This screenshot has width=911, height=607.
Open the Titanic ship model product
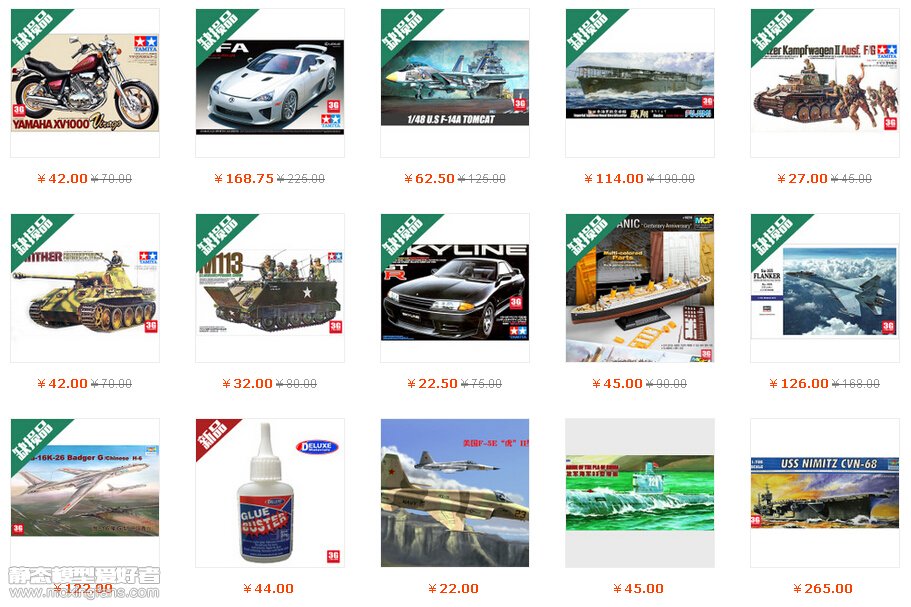pos(640,288)
